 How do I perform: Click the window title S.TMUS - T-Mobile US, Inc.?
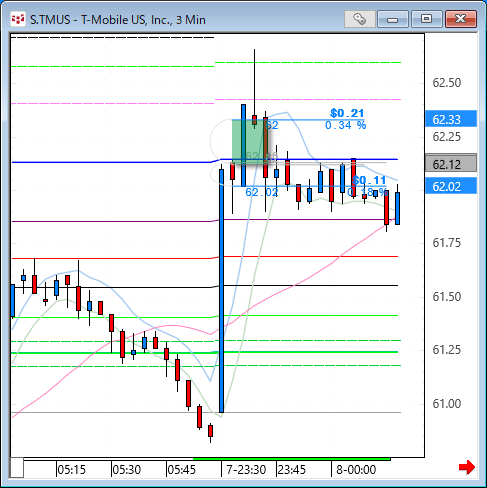pyautogui.click(x=118, y=20)
